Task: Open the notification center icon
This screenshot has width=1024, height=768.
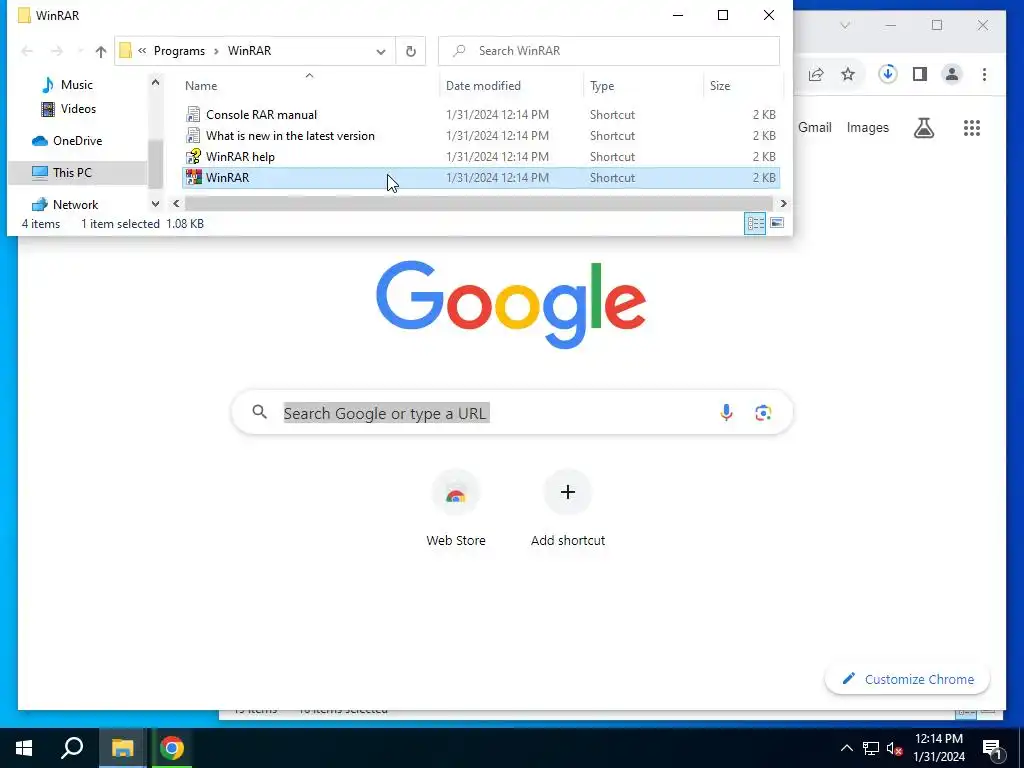Action: [993, 749]
